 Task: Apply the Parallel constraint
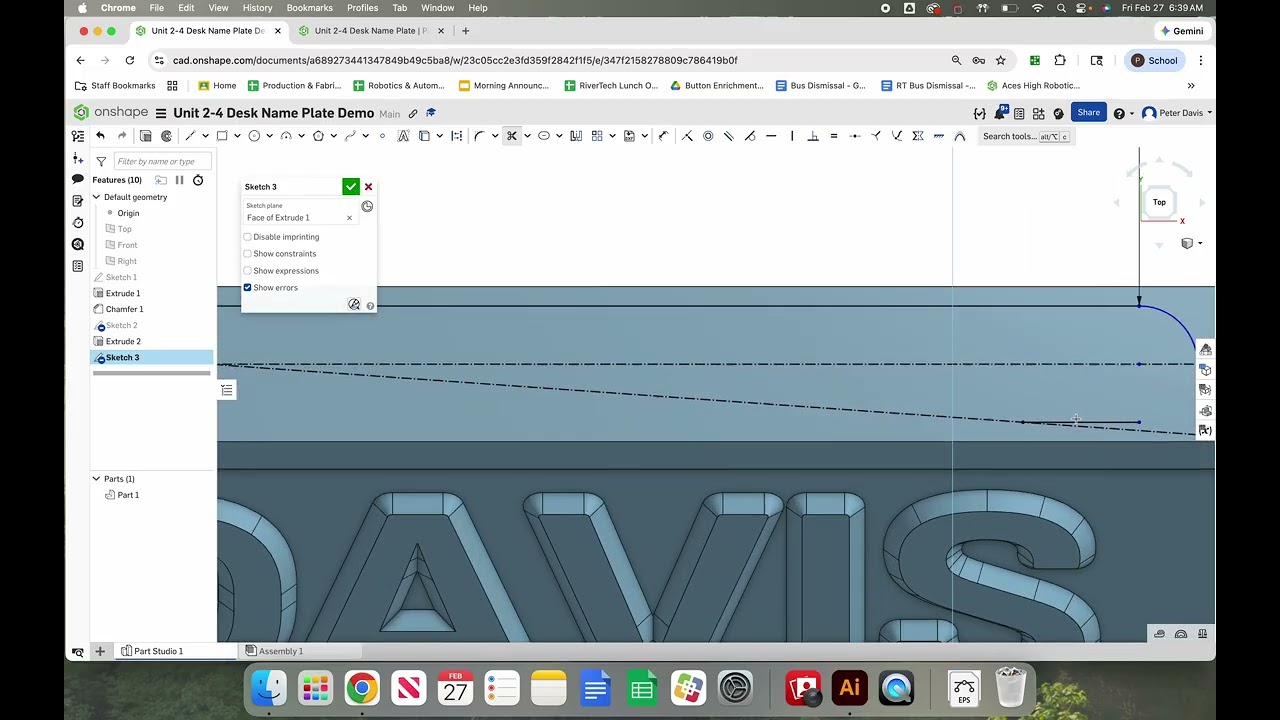[x=729, y=136]
